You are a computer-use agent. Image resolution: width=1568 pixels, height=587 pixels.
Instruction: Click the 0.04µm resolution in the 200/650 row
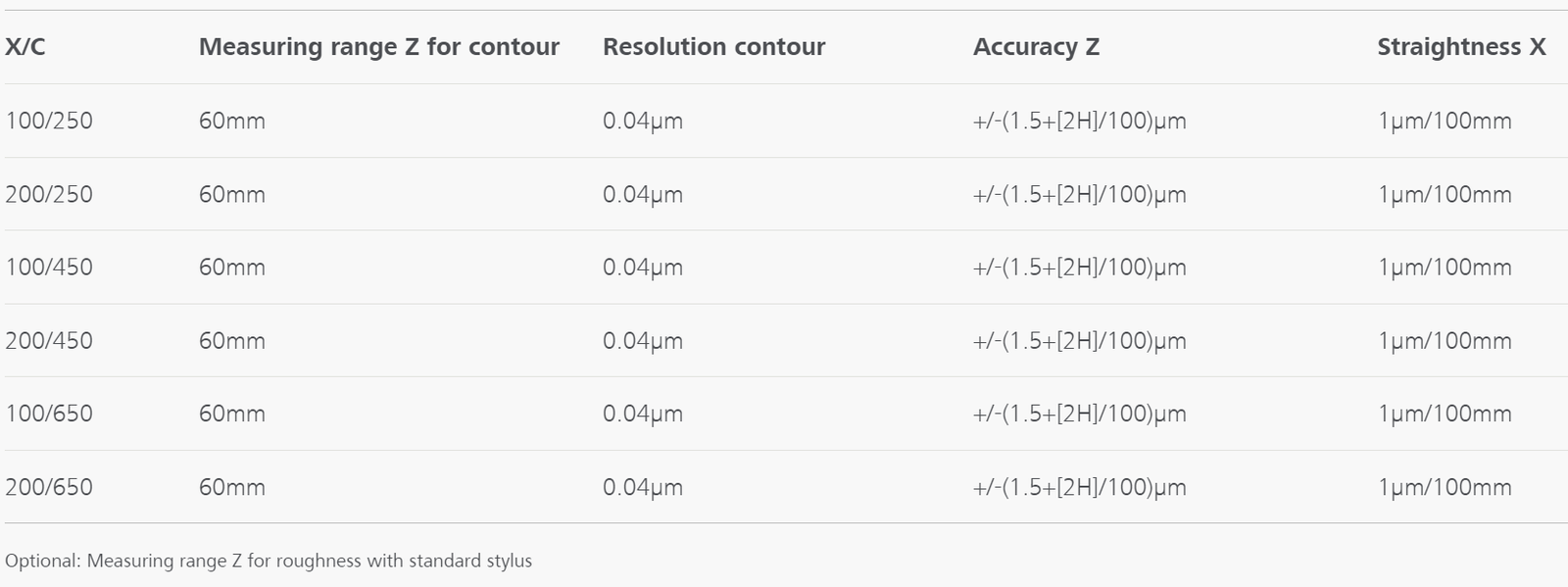pos(643,487)
